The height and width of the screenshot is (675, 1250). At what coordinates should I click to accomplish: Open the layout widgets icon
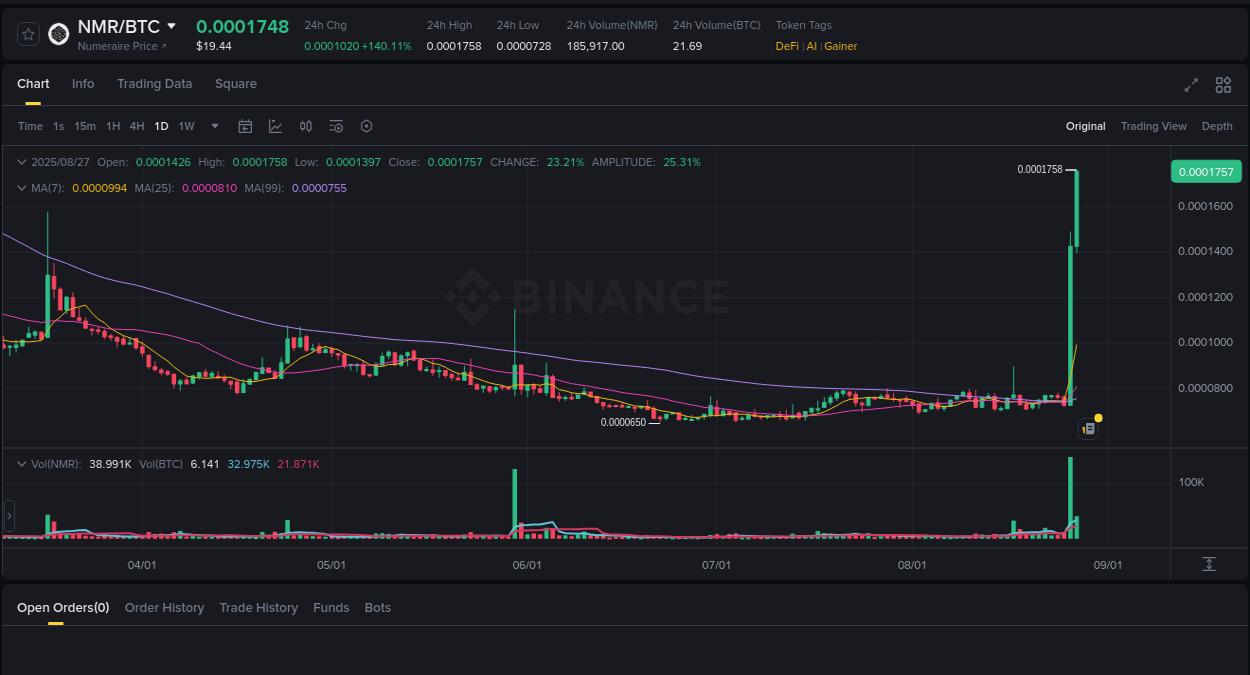click(x=1222, y=85)
